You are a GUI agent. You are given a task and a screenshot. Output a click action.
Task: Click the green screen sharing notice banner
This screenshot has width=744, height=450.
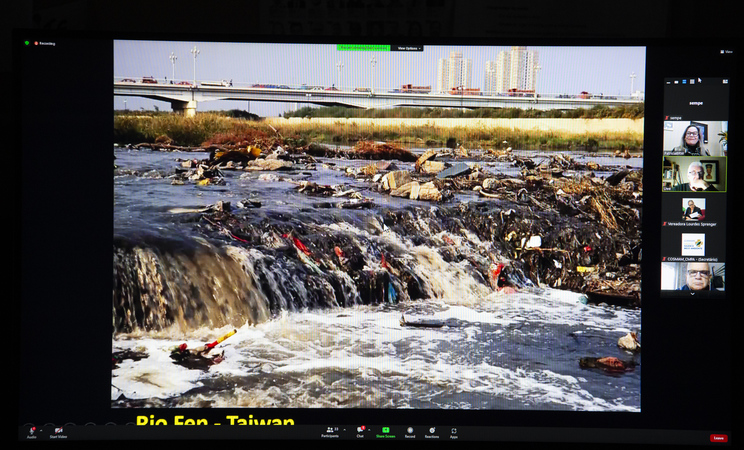click(x=363, y=48)
